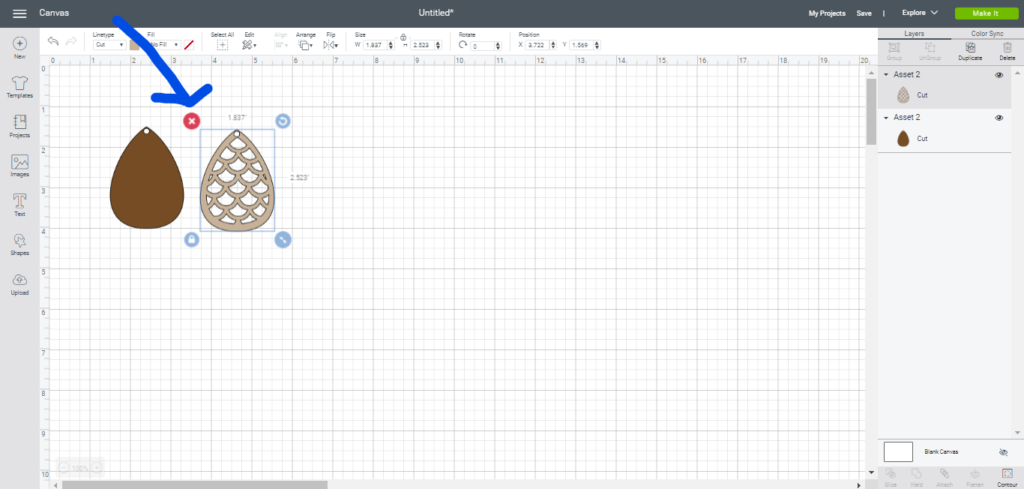
Task: Click the Select All icon
Action: [x=222, y=45]
